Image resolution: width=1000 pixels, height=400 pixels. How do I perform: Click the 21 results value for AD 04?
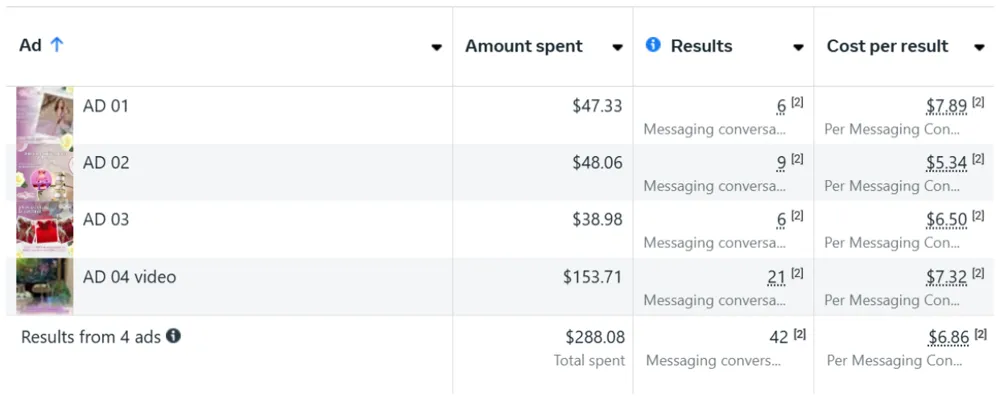click(x=776, y=278)
